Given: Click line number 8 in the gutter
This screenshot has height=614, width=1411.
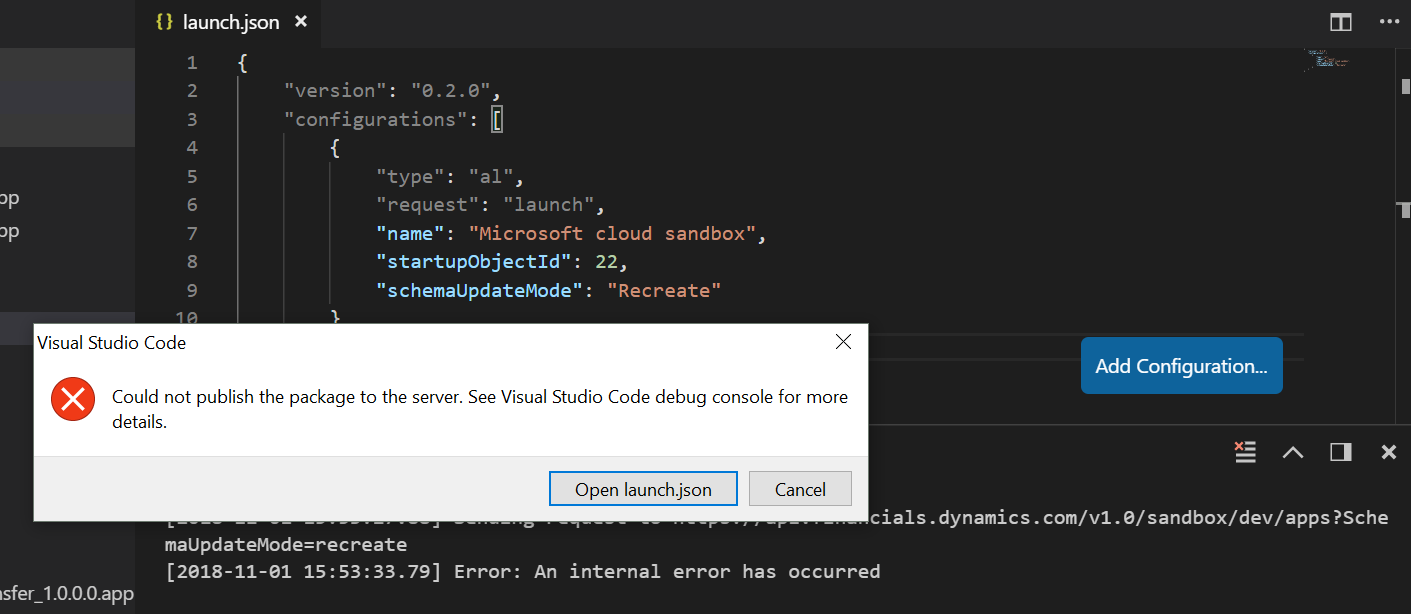Looking at the screenshot, I should tap(191, 261).
